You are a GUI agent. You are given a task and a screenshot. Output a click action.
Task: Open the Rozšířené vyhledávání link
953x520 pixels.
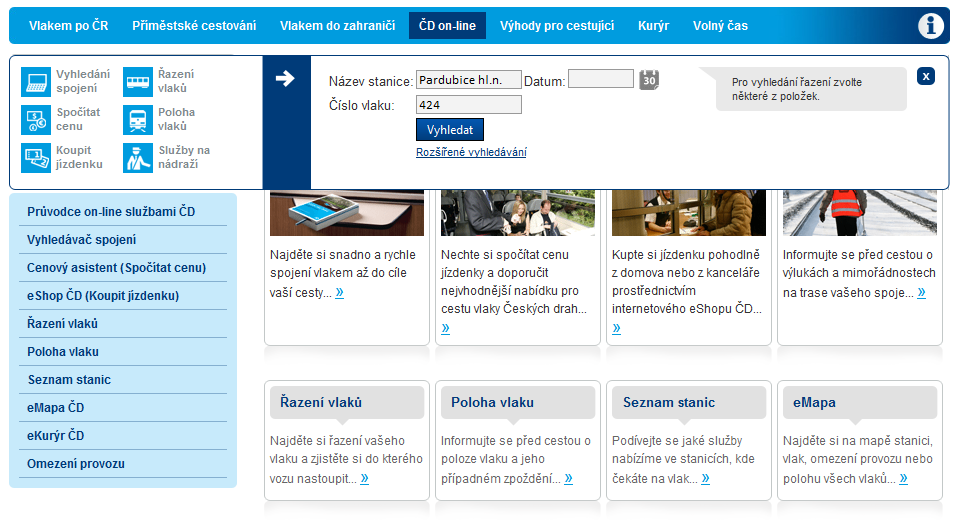tap(471, 152)
